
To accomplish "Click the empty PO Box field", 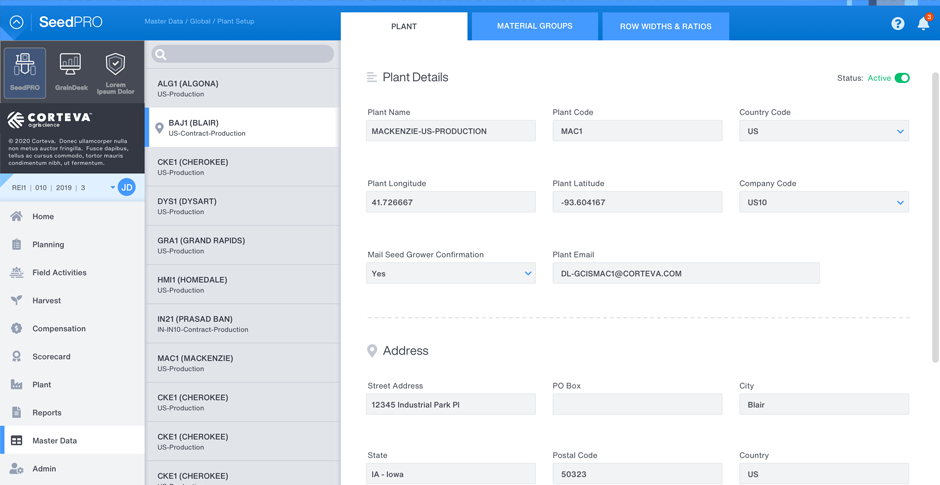I will point(637,405).
